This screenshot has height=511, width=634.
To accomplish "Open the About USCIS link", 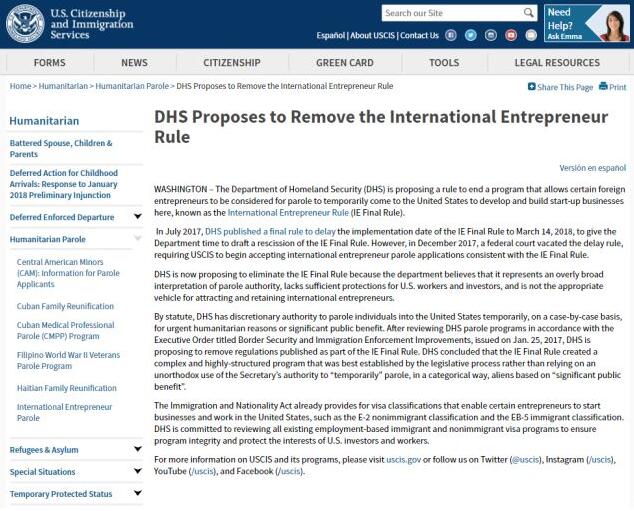I will tap(372, 36).
